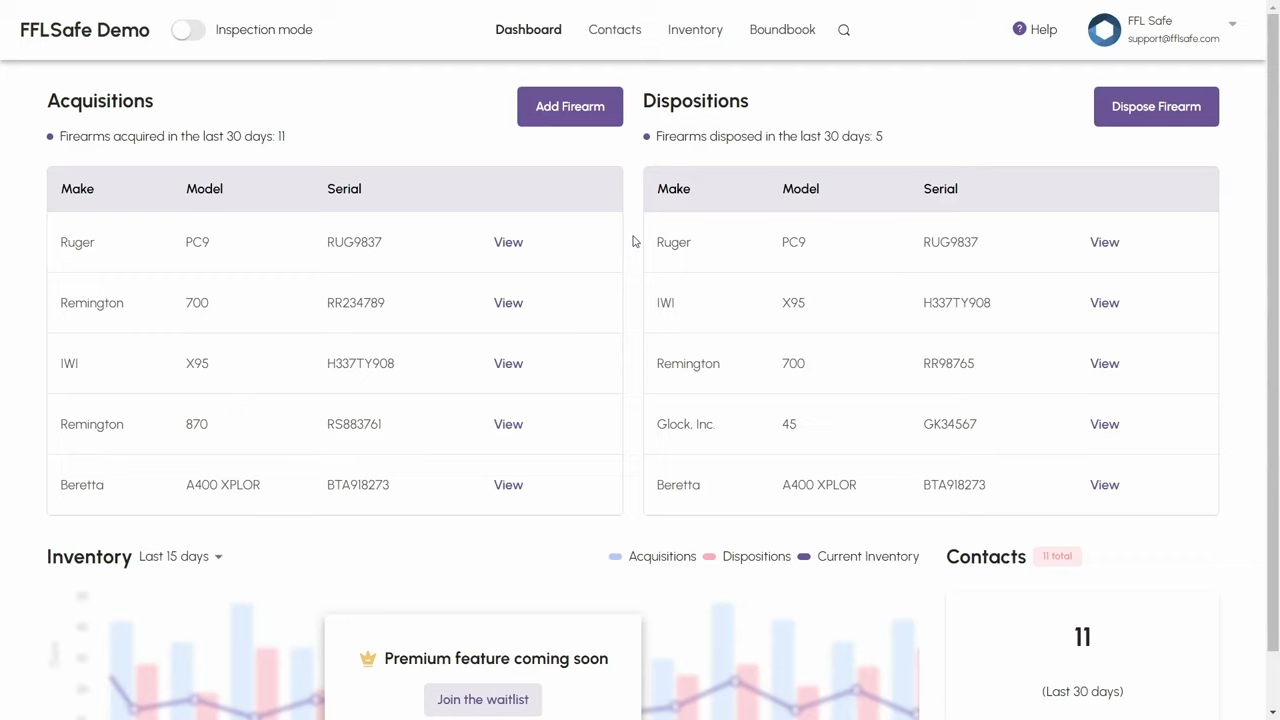This screenshot has width=1280, height=720.
Task: View the Beretta A400 XPLOR disposition
Action: click(1104, 485)
